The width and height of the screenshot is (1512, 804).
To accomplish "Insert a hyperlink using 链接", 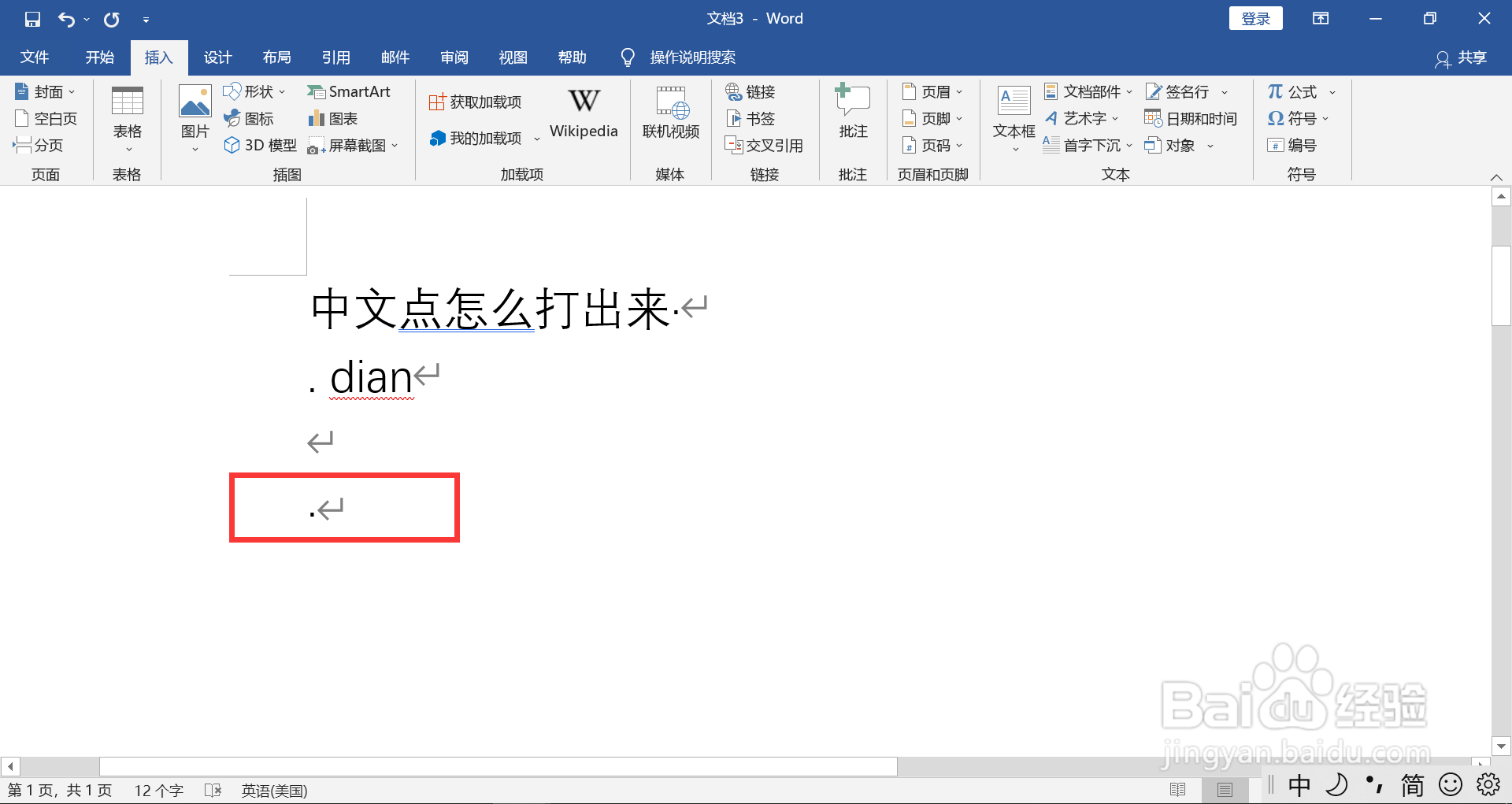I will [750, 91].
